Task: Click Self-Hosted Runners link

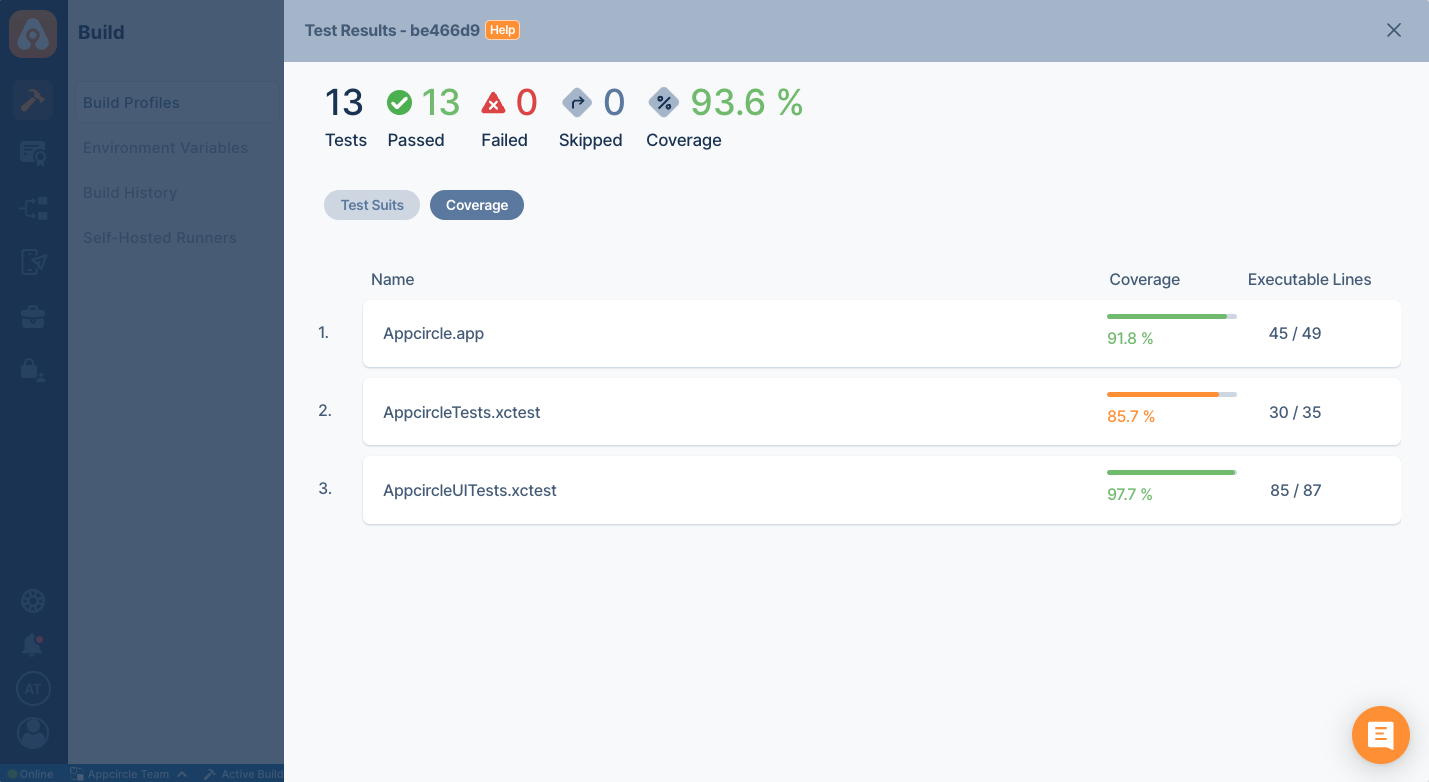Action: pos(160,237)
